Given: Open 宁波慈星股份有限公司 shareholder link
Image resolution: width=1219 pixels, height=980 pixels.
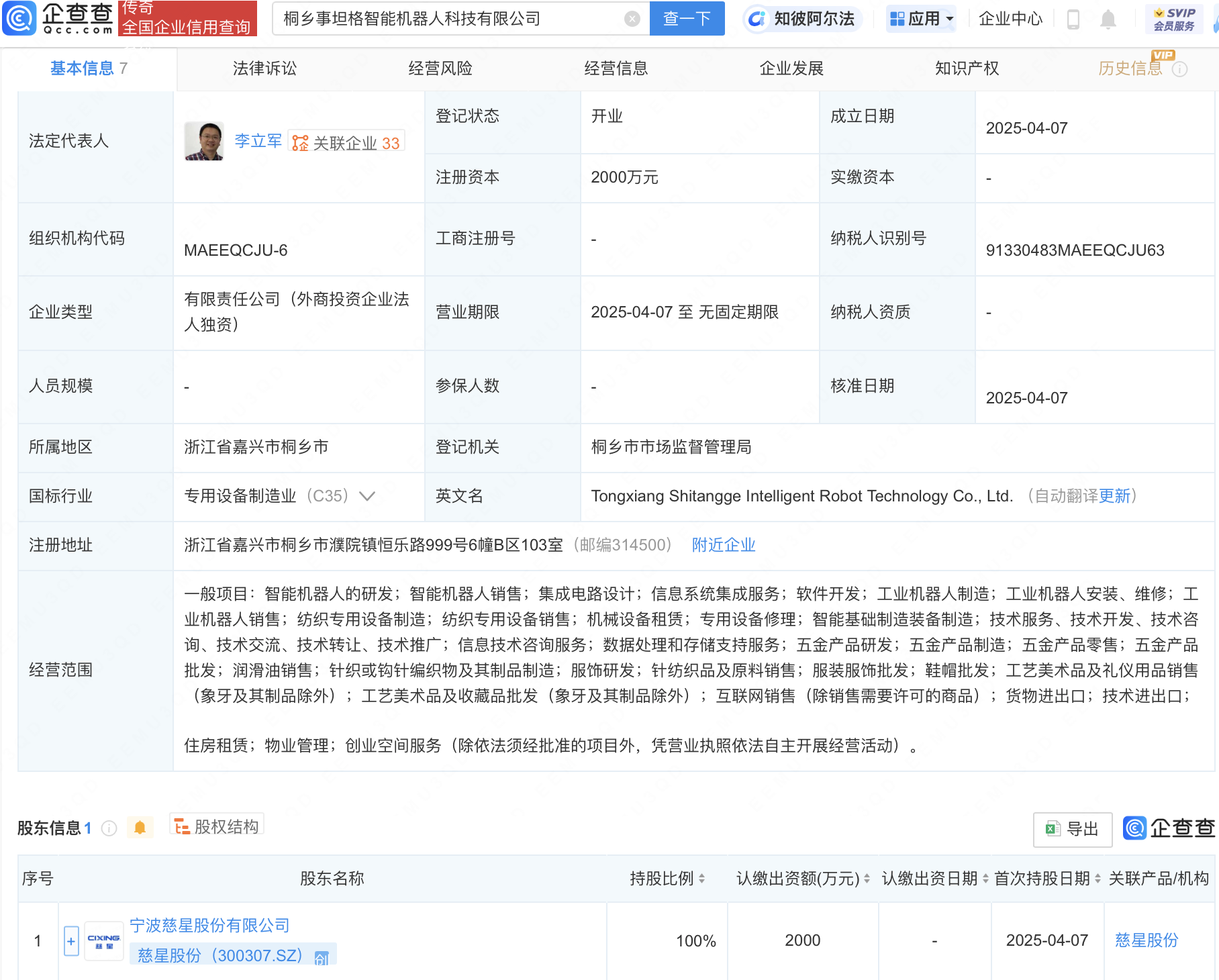Looking at the screenshot, I should [x=209, y=926].
